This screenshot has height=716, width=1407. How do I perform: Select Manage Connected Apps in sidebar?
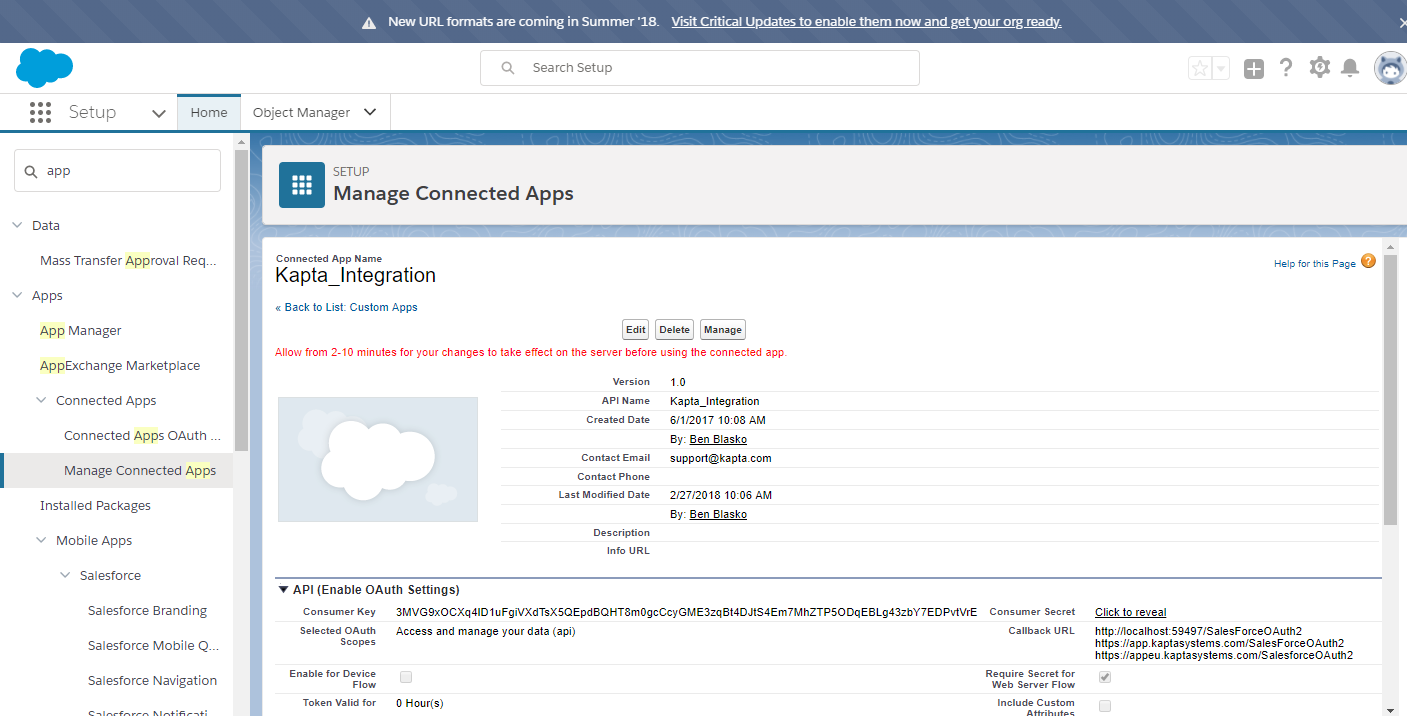pyautogui.click(x=140, y=470)
